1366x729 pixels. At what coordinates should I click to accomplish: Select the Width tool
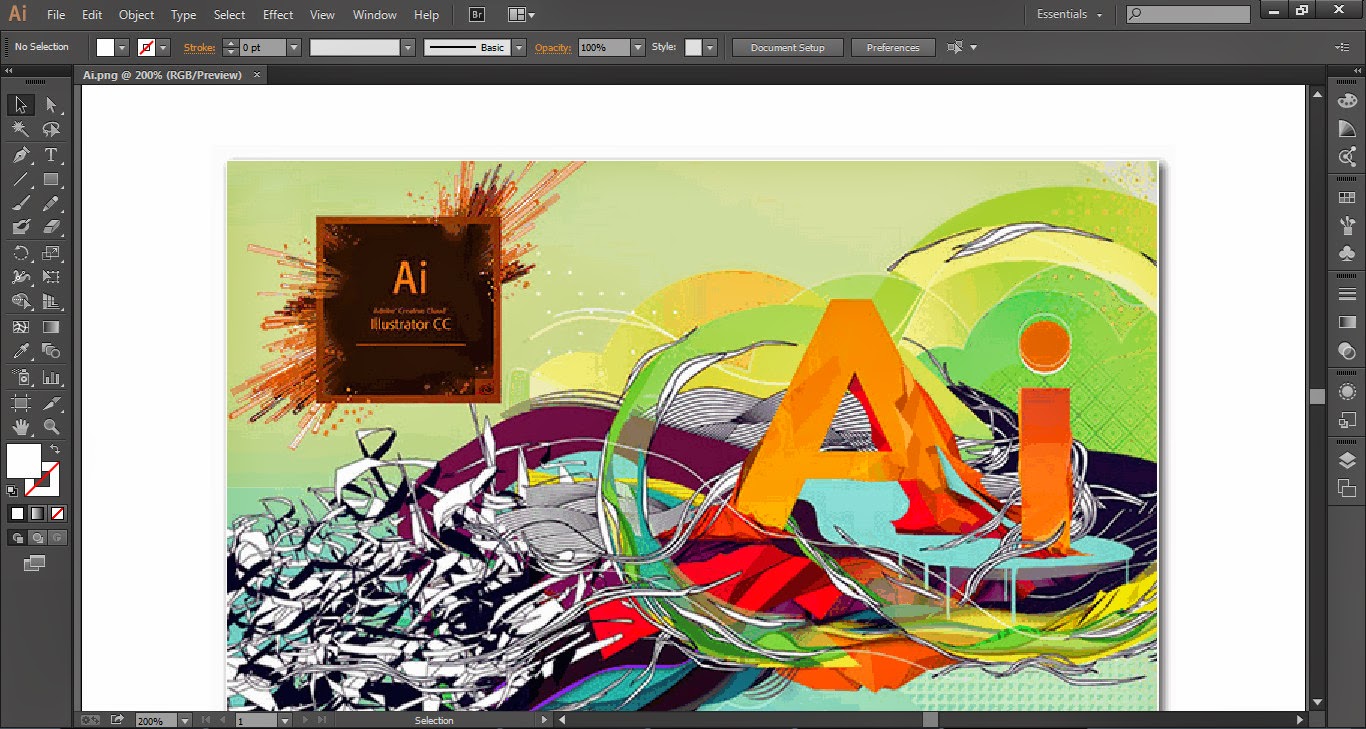21,277
